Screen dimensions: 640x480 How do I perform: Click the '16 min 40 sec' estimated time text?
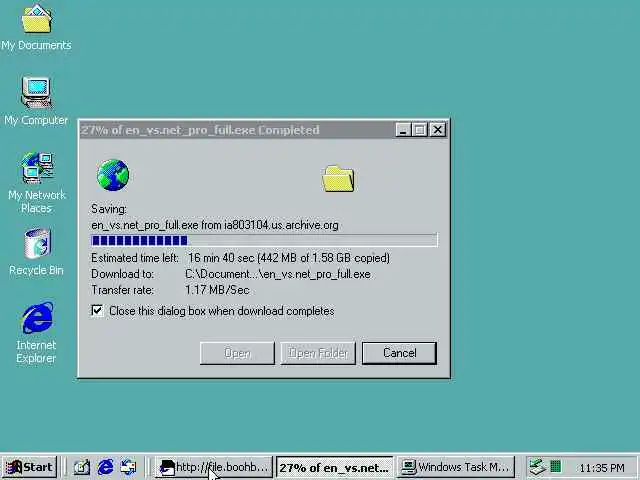[221, 258]
